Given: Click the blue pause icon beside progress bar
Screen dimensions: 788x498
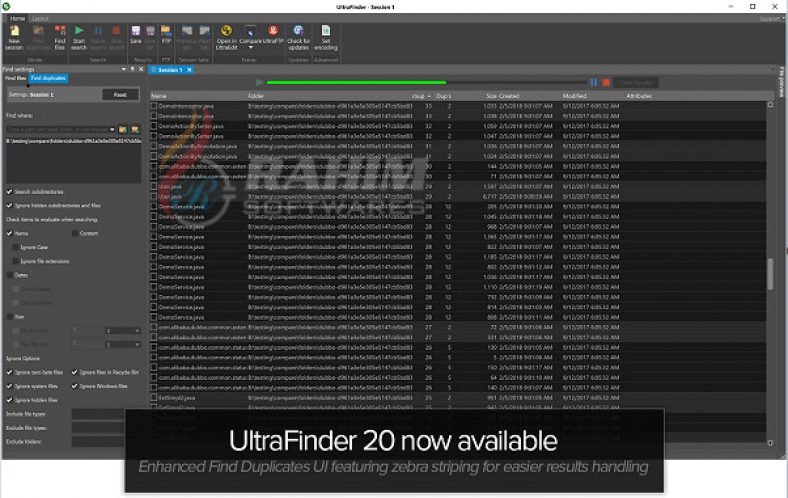Looking at the screenshot, I should pos(594,82).
